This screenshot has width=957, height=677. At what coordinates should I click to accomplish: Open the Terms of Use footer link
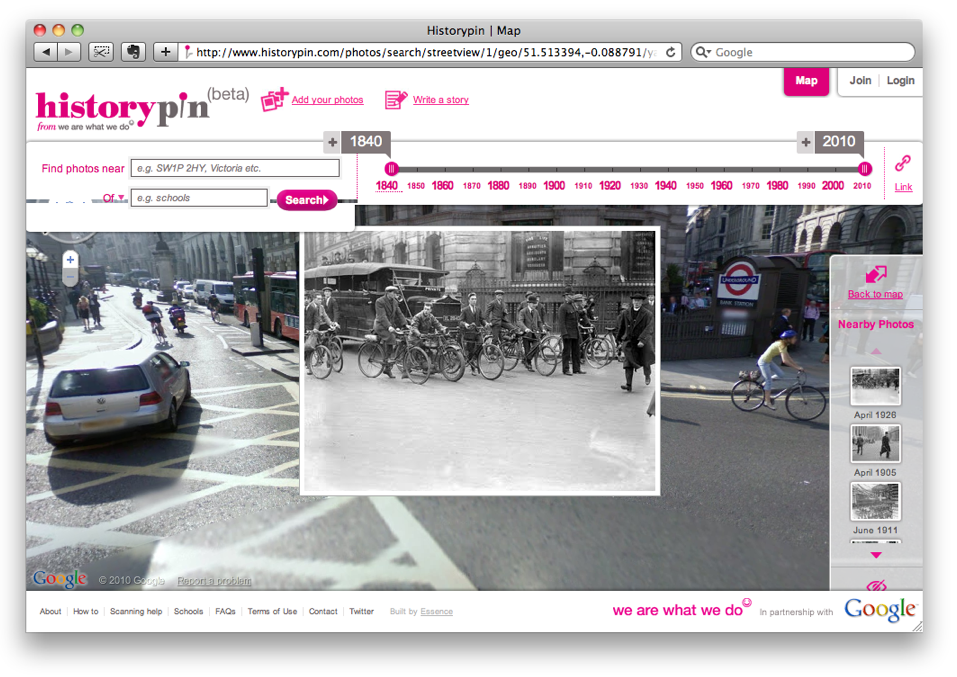272,611
